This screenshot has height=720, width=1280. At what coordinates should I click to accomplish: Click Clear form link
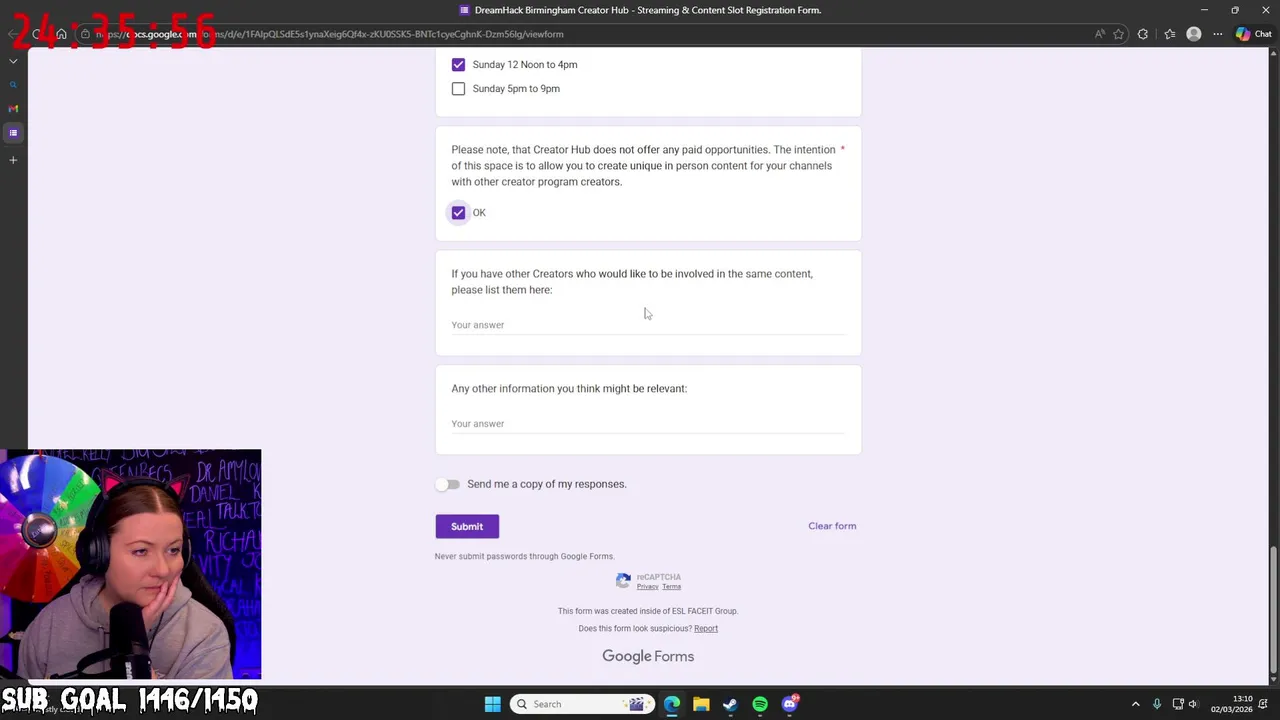click(x=832, y=526)
